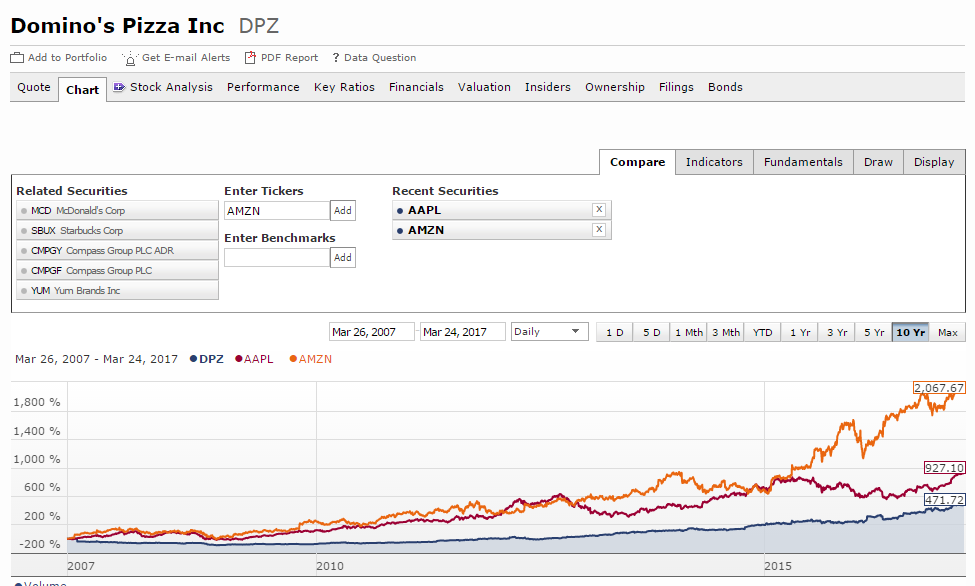The image size is (975, 586).
Task: Set chart range to Max
Action: pyautogui.click(x=948, y=332)
